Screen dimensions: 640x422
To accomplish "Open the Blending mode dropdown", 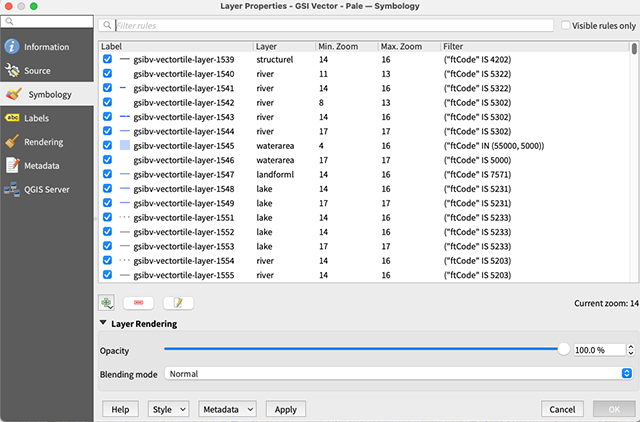I will (x=399, y=373).
